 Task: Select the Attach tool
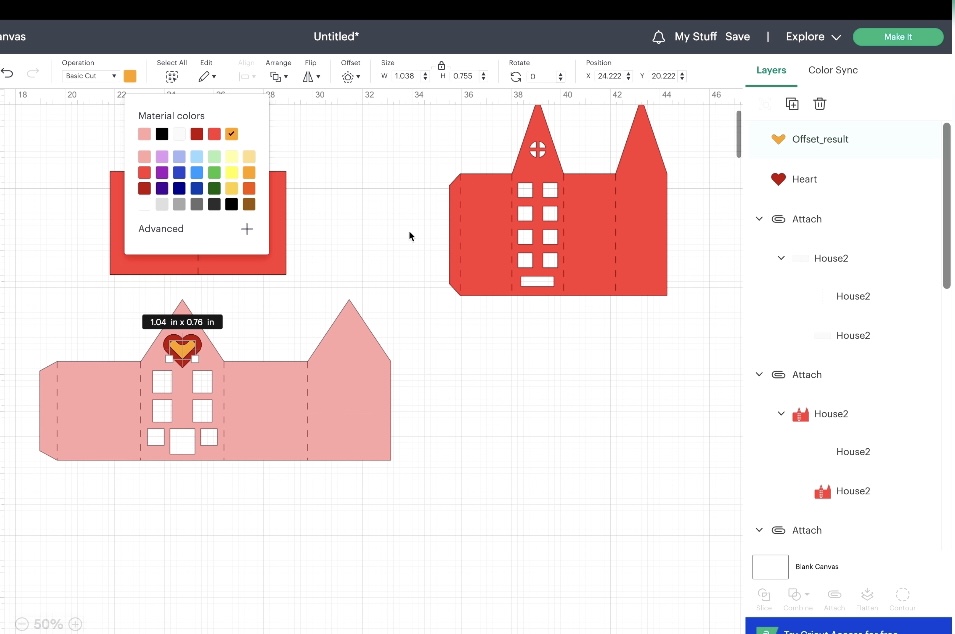point(834,595)
